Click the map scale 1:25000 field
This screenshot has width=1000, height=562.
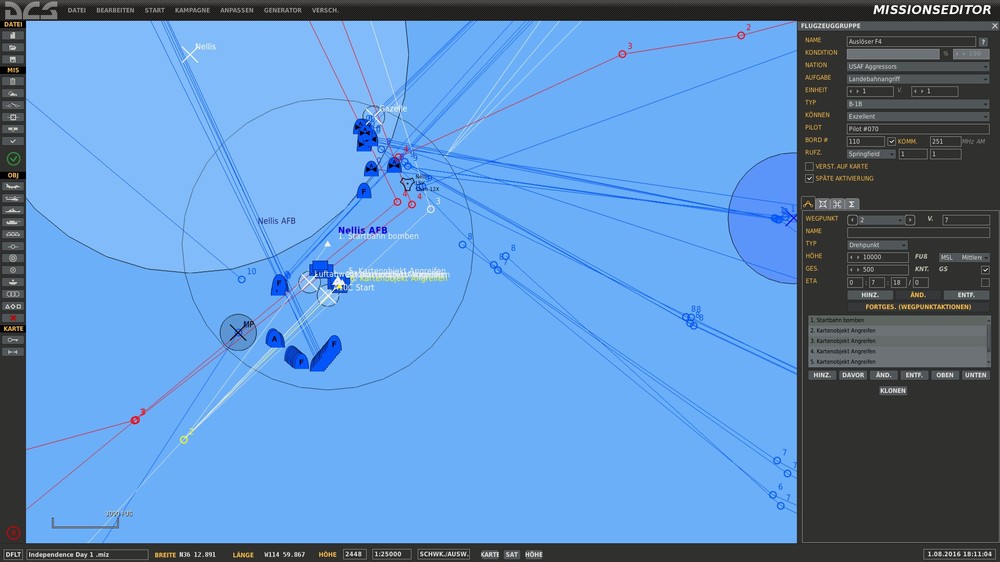392,554
